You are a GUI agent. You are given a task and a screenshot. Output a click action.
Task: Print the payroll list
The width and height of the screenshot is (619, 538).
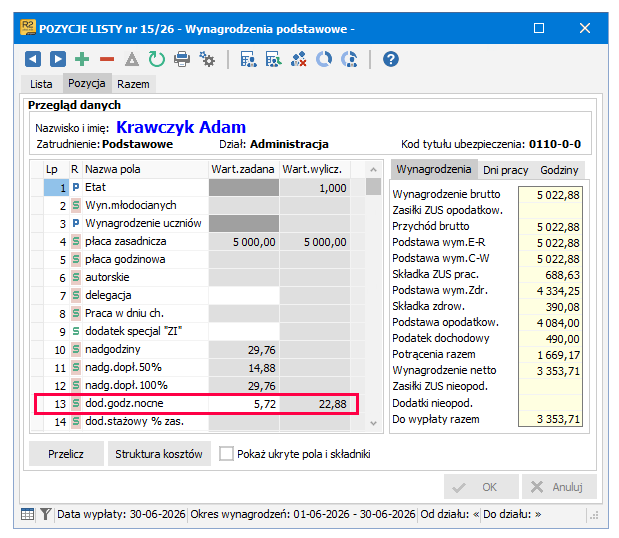click(182, 59)
